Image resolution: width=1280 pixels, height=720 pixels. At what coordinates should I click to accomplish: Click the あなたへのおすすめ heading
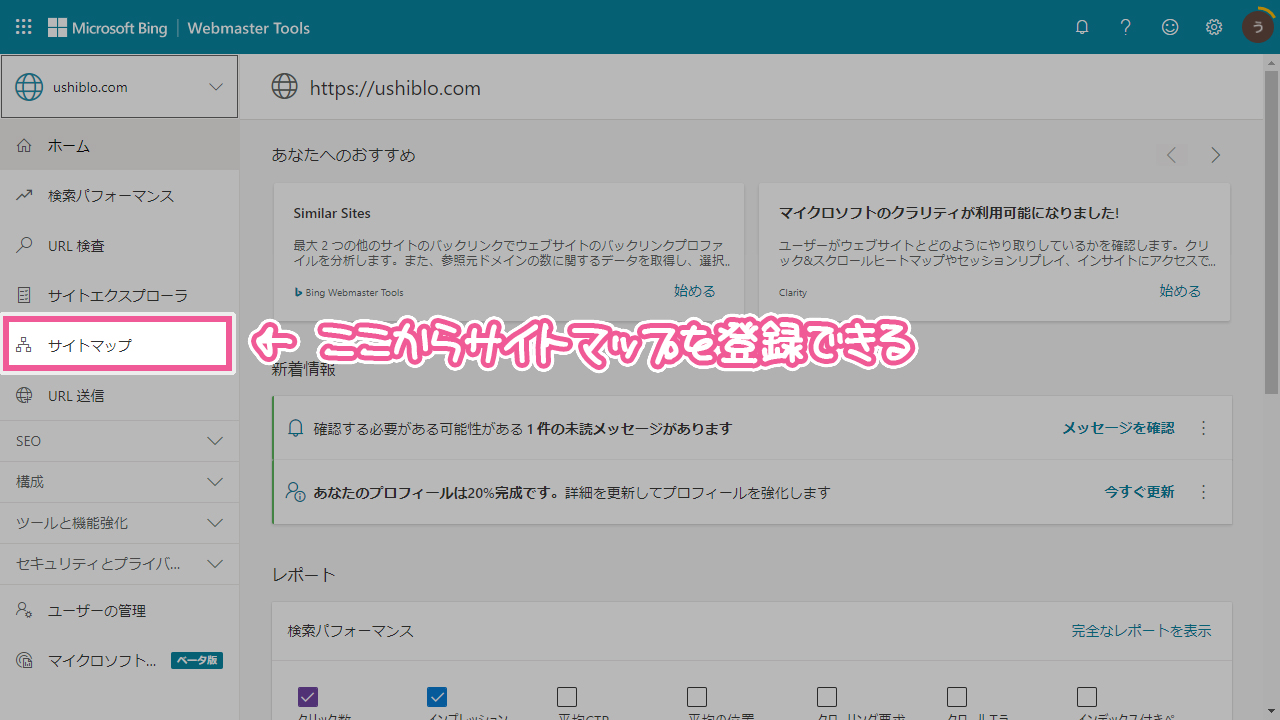tap(344, 155)
